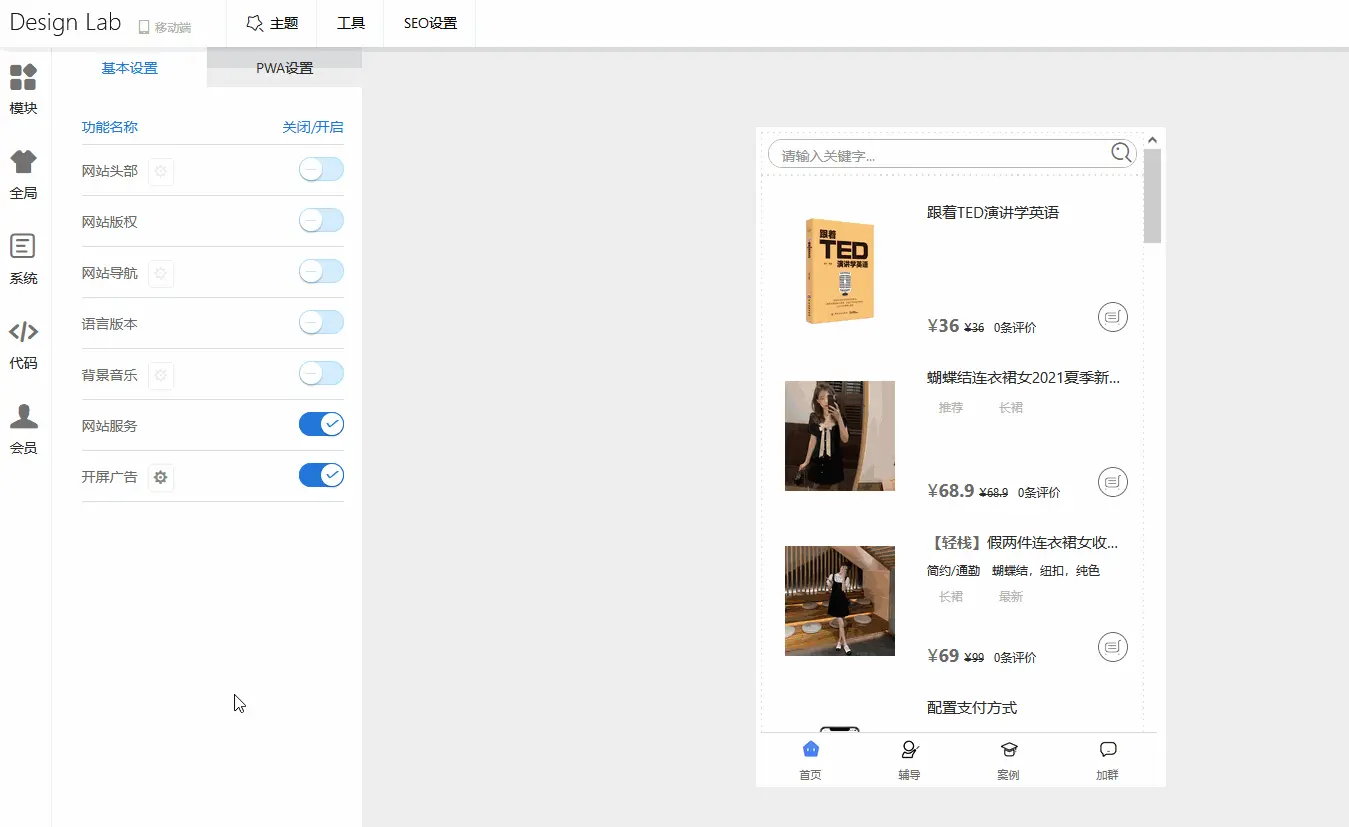
Task: Click the 工具 tools button
Action: 351,23
